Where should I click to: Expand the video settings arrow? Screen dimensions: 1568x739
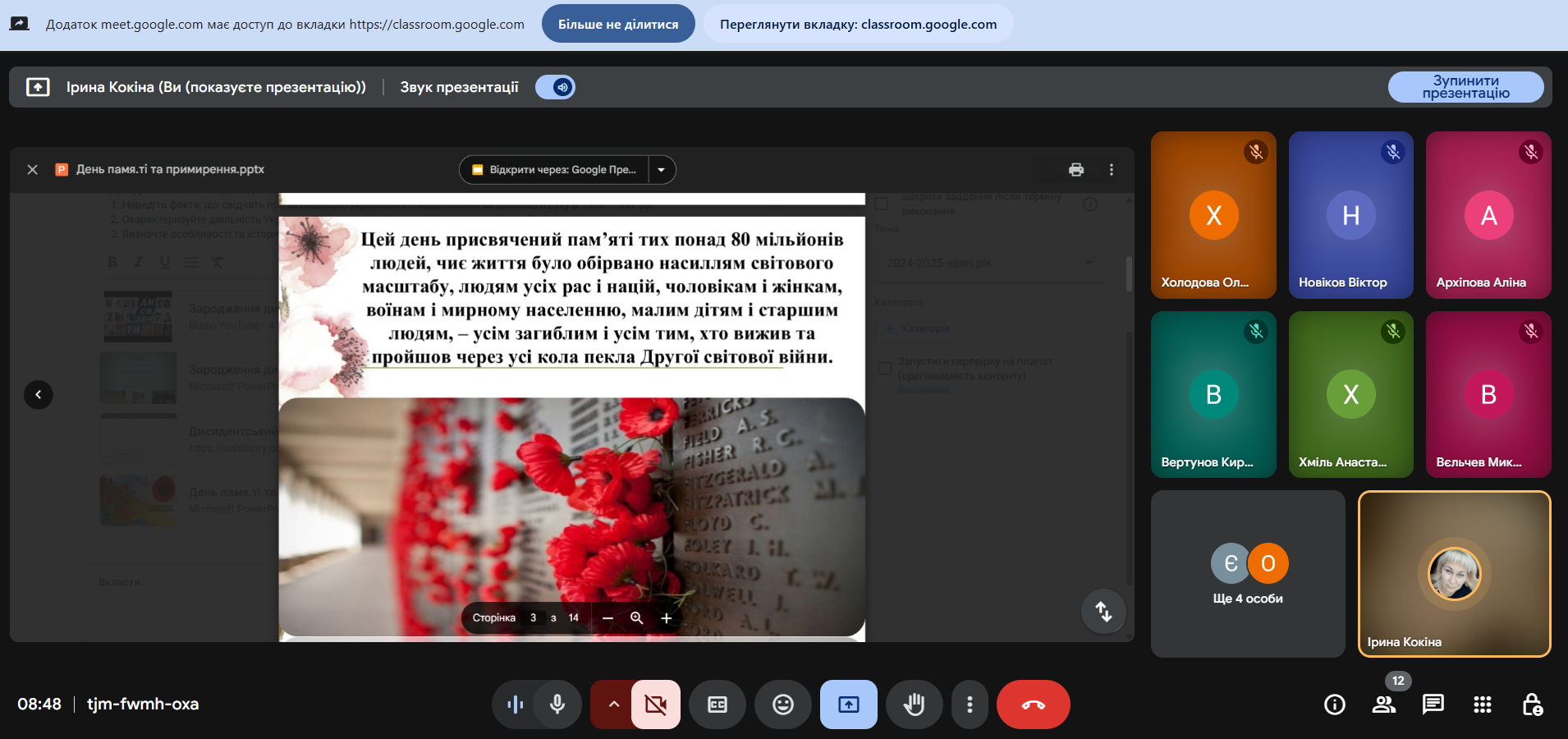point(613,705)
